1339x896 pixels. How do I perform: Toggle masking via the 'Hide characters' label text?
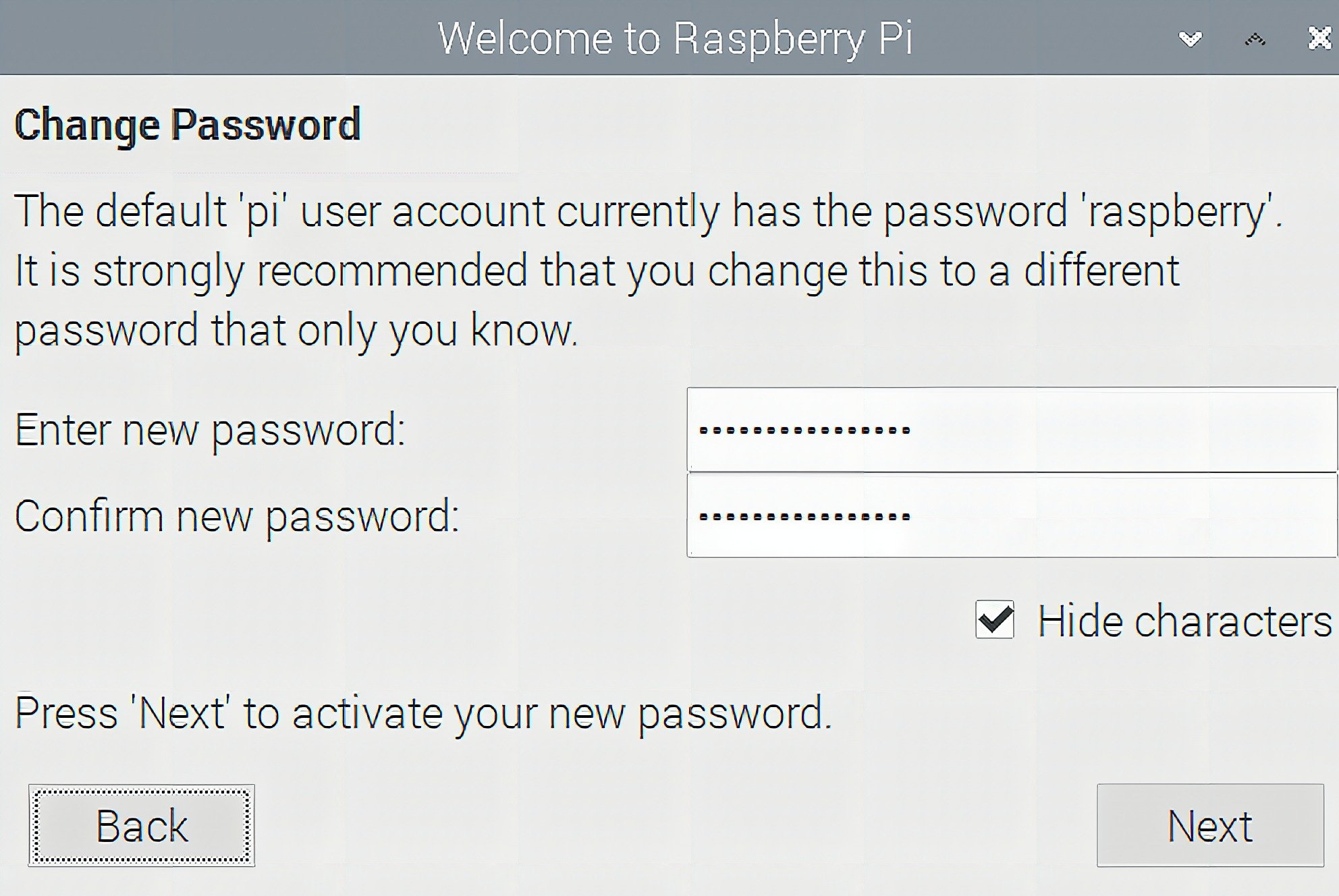click(1185, 621)
